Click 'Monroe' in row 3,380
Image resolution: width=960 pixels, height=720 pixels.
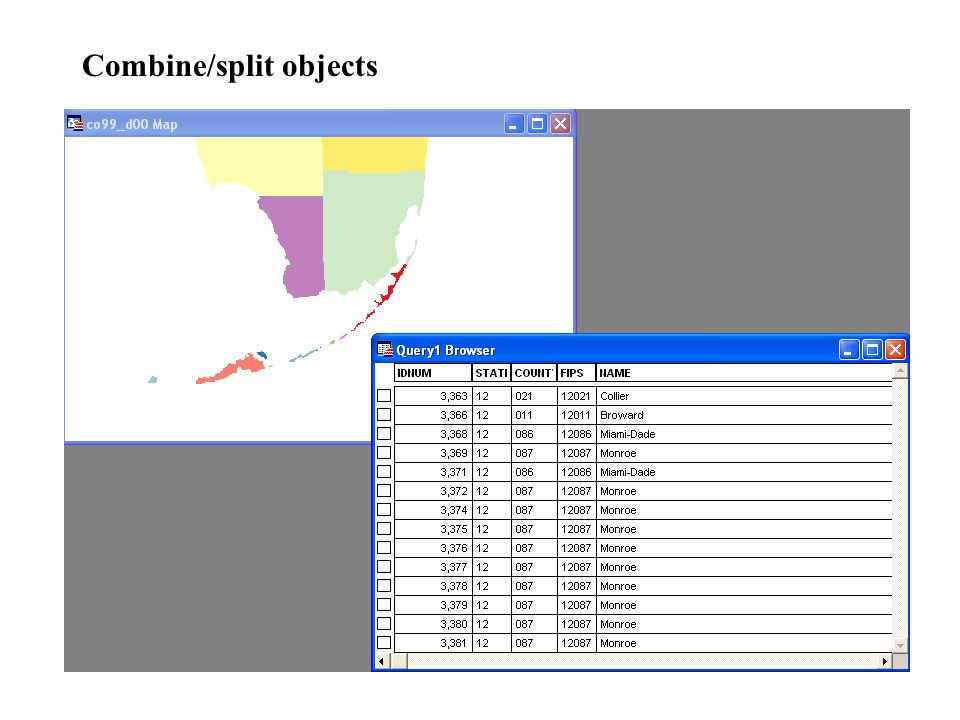tap(618, 624)
